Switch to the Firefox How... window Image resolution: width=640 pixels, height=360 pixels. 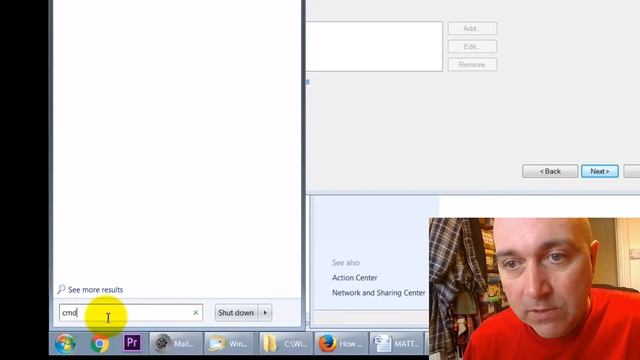(341, 343)
